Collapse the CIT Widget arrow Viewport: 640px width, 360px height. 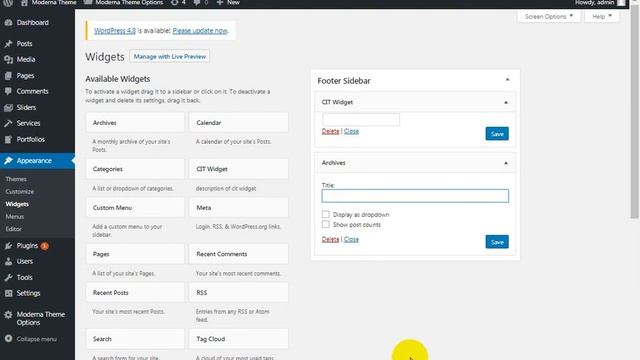506,102
